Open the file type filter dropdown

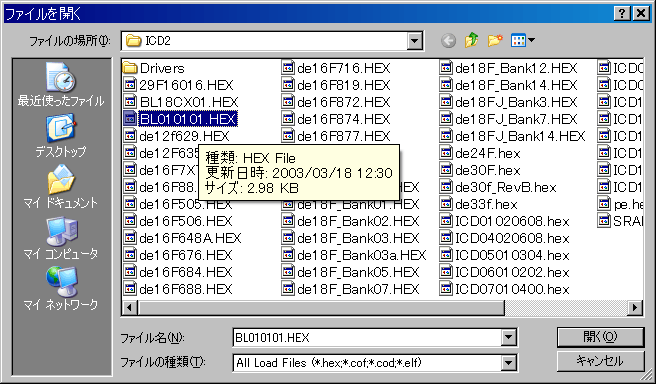click(x=508, y=362)
